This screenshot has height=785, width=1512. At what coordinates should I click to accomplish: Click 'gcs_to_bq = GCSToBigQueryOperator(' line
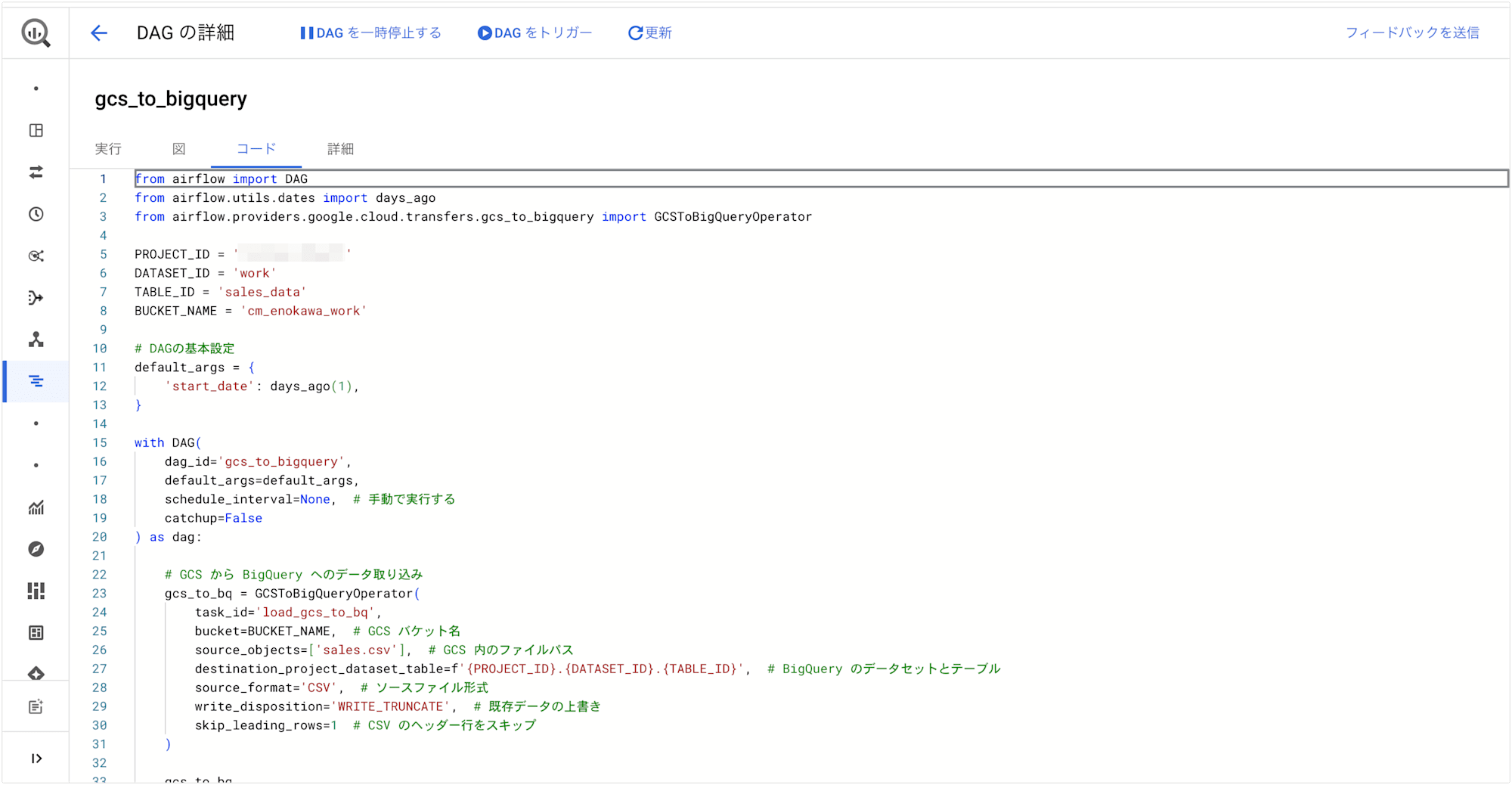click(293, 594)
